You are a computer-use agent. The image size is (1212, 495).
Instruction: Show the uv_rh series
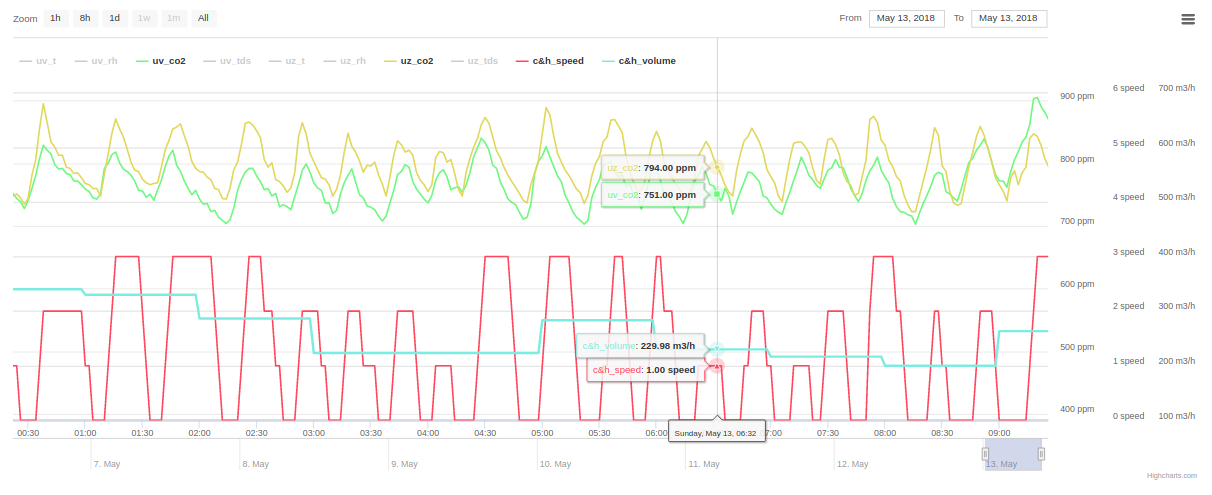[96, 61]
